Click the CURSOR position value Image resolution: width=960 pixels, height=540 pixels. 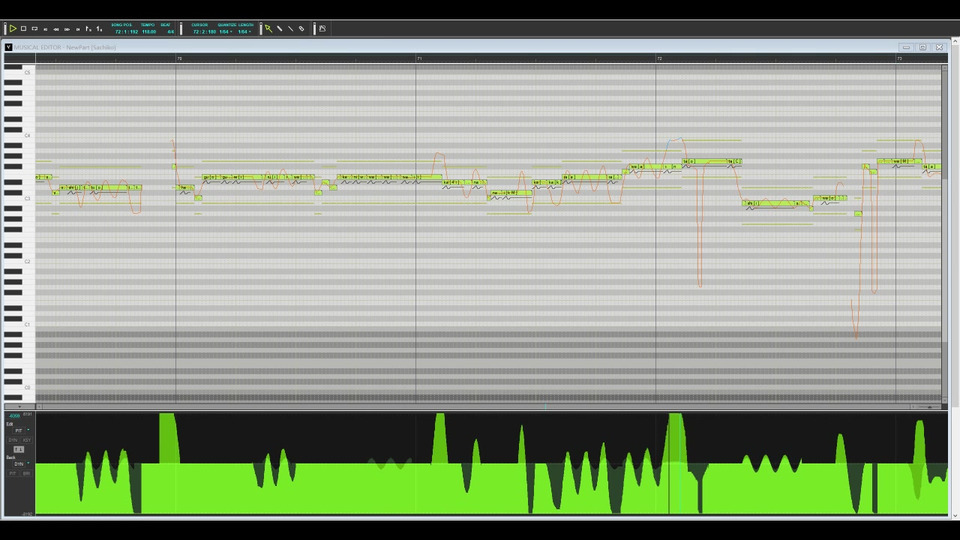[x=204, y=32]
